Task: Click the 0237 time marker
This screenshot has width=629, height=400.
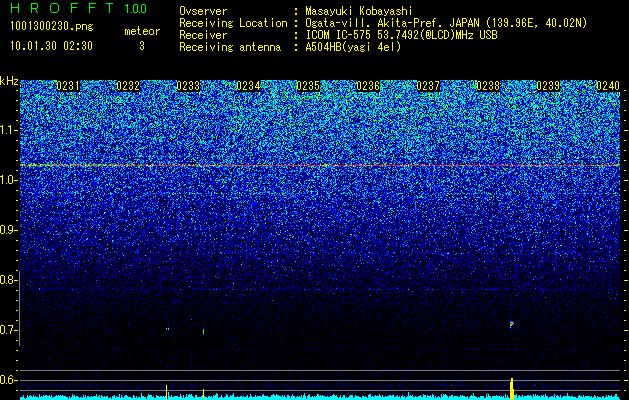Action: [x=428, y=86]
